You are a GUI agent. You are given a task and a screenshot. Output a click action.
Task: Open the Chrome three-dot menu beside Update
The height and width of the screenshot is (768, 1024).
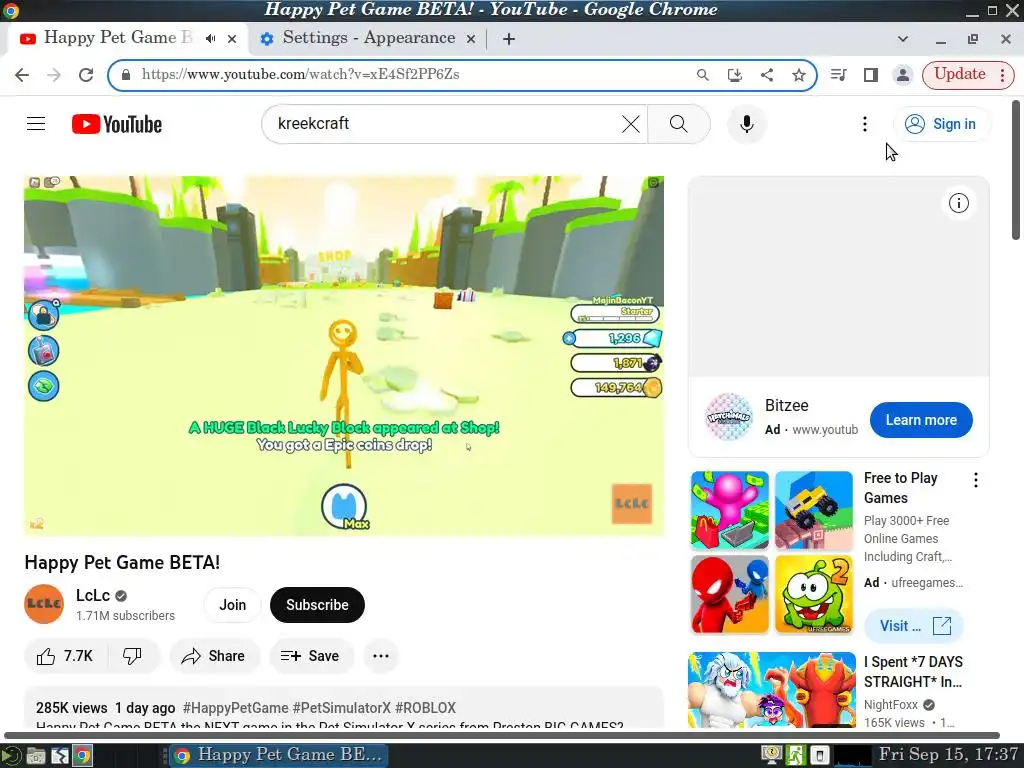(x=1003, y=74)
